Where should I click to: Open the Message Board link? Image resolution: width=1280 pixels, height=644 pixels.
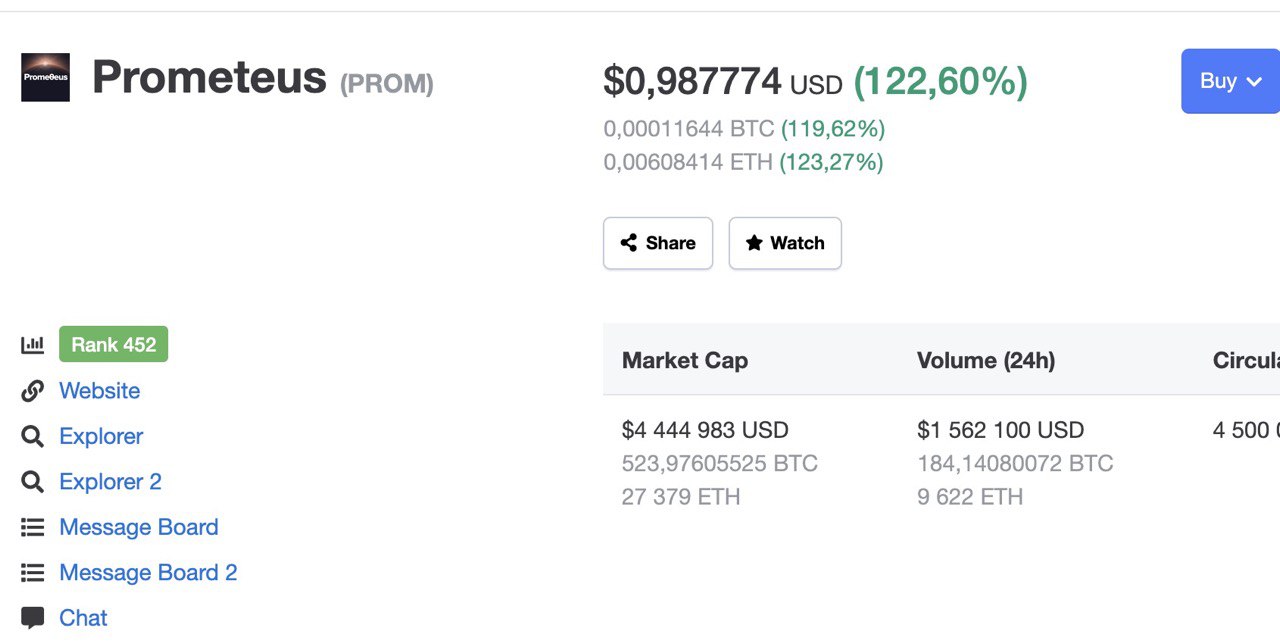click(x=138, y=527)
